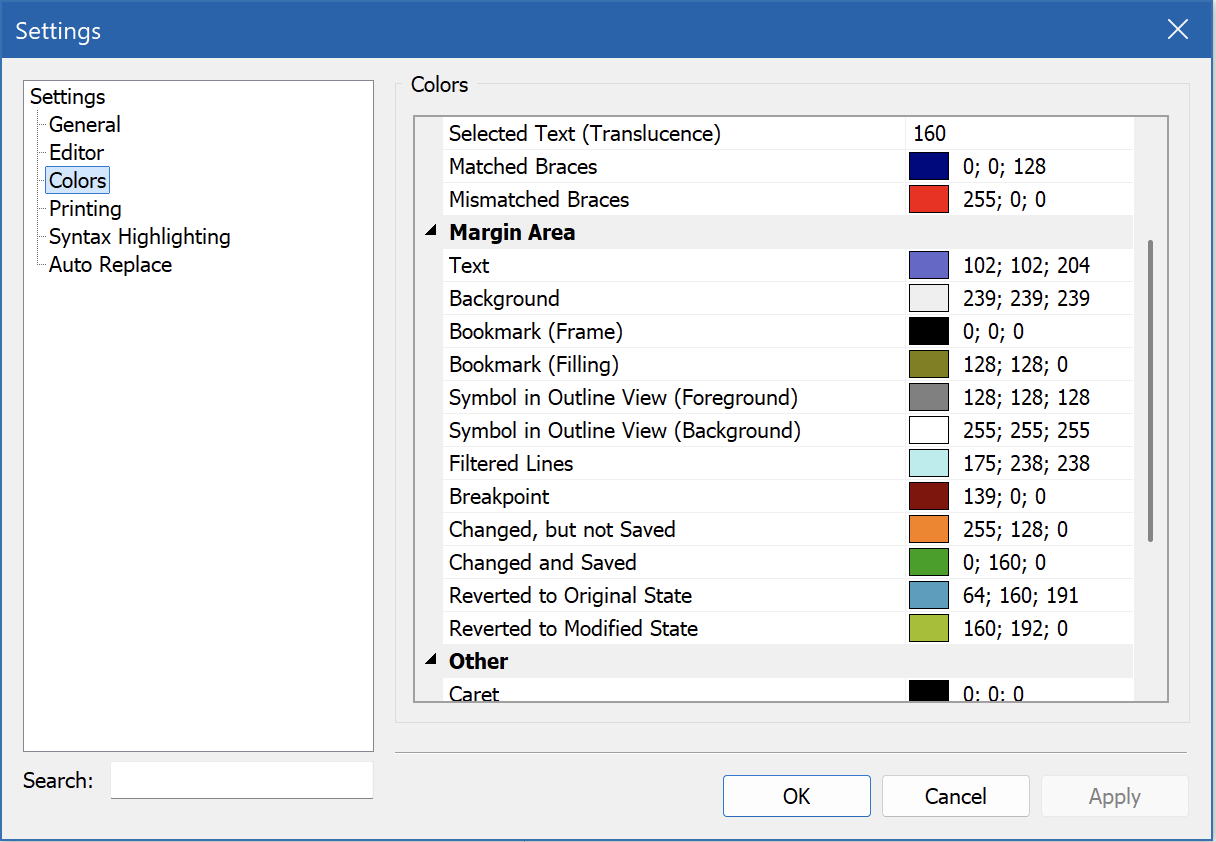
Task: Select the Bookmark (Filling) row label
Action: coord(534,364)
